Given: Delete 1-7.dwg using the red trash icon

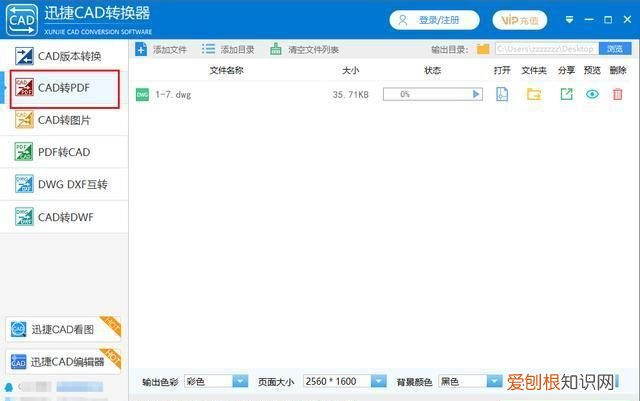Looking at the screenshot, I should pyautogui.click(x=618, y=94).
